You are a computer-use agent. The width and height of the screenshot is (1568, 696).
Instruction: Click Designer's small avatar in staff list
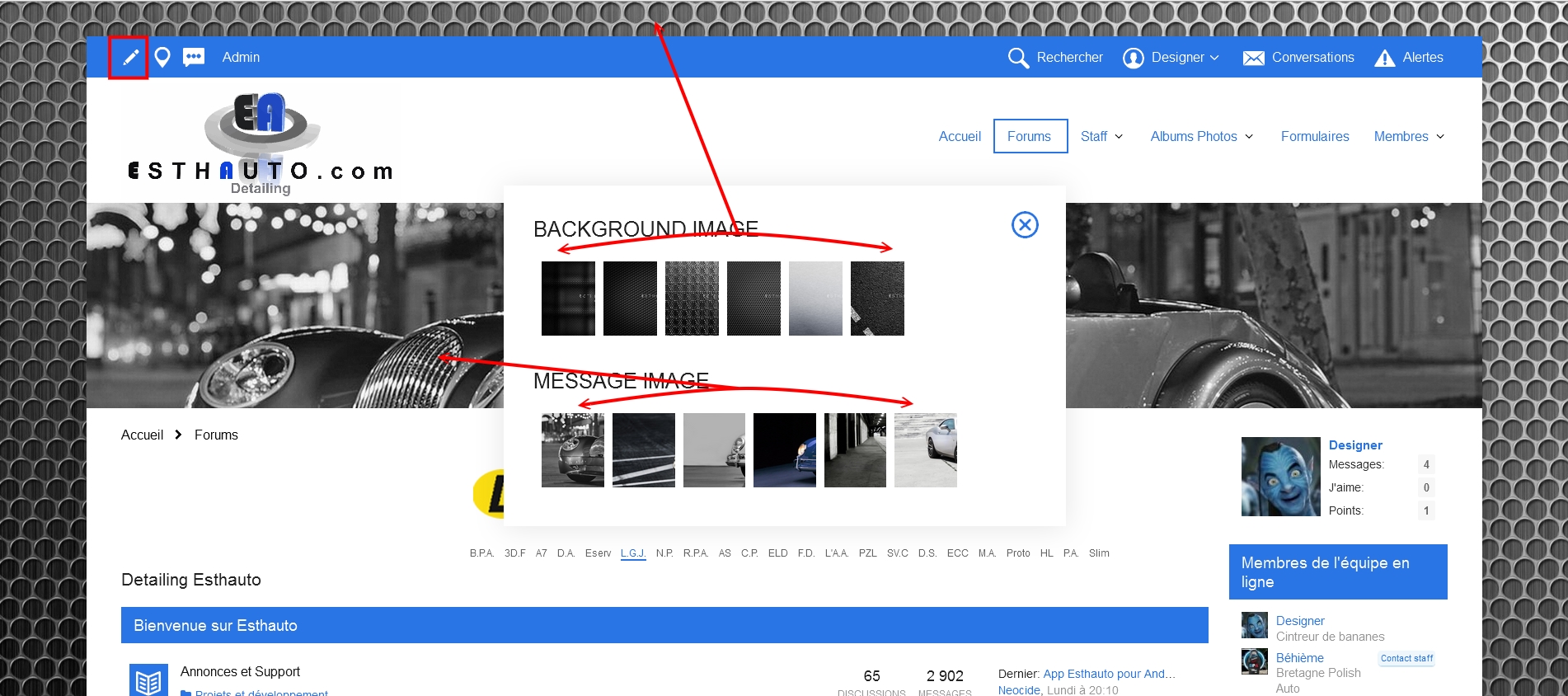click(1254, 625)
